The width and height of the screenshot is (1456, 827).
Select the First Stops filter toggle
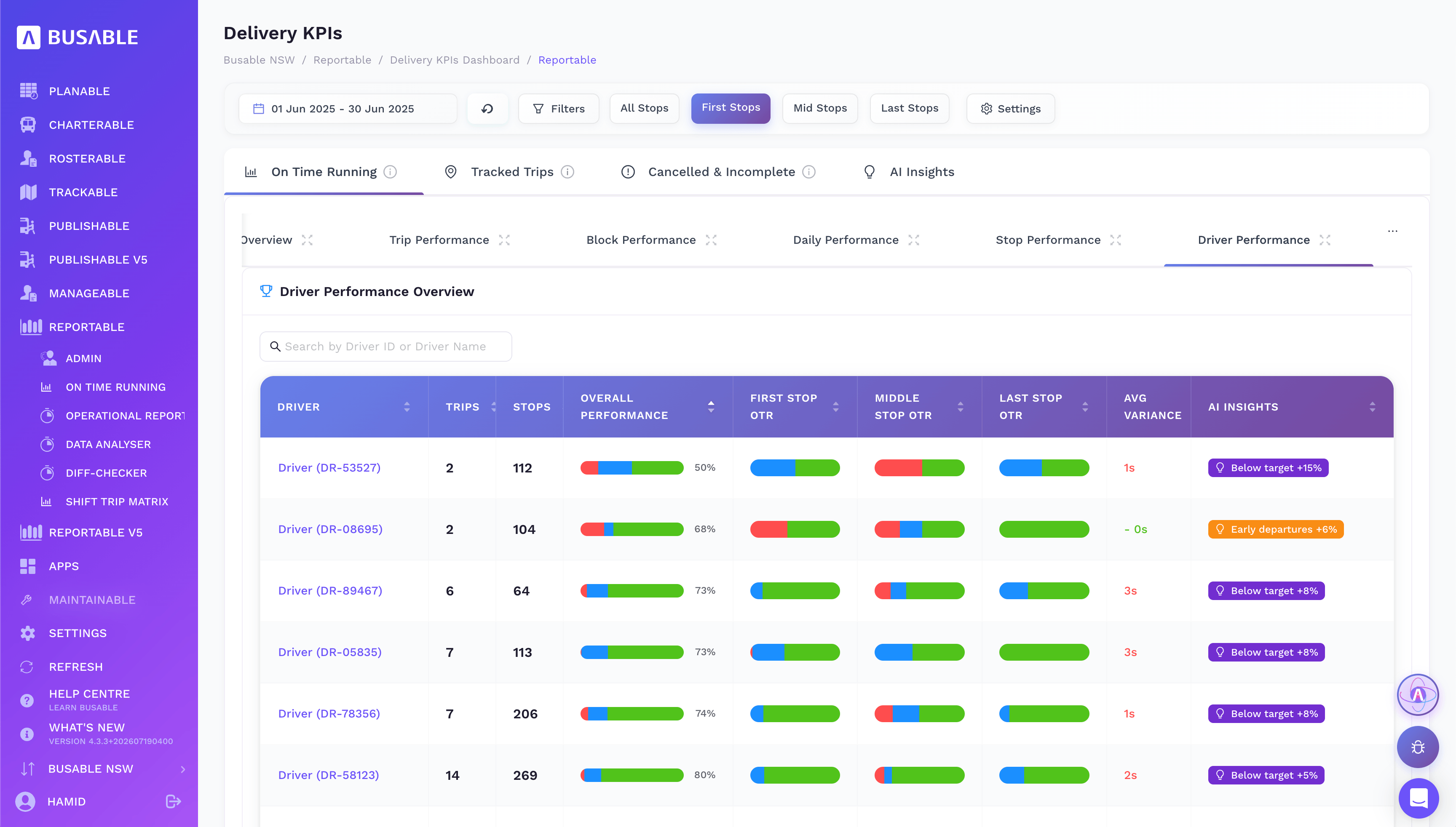tap(730, 108)
